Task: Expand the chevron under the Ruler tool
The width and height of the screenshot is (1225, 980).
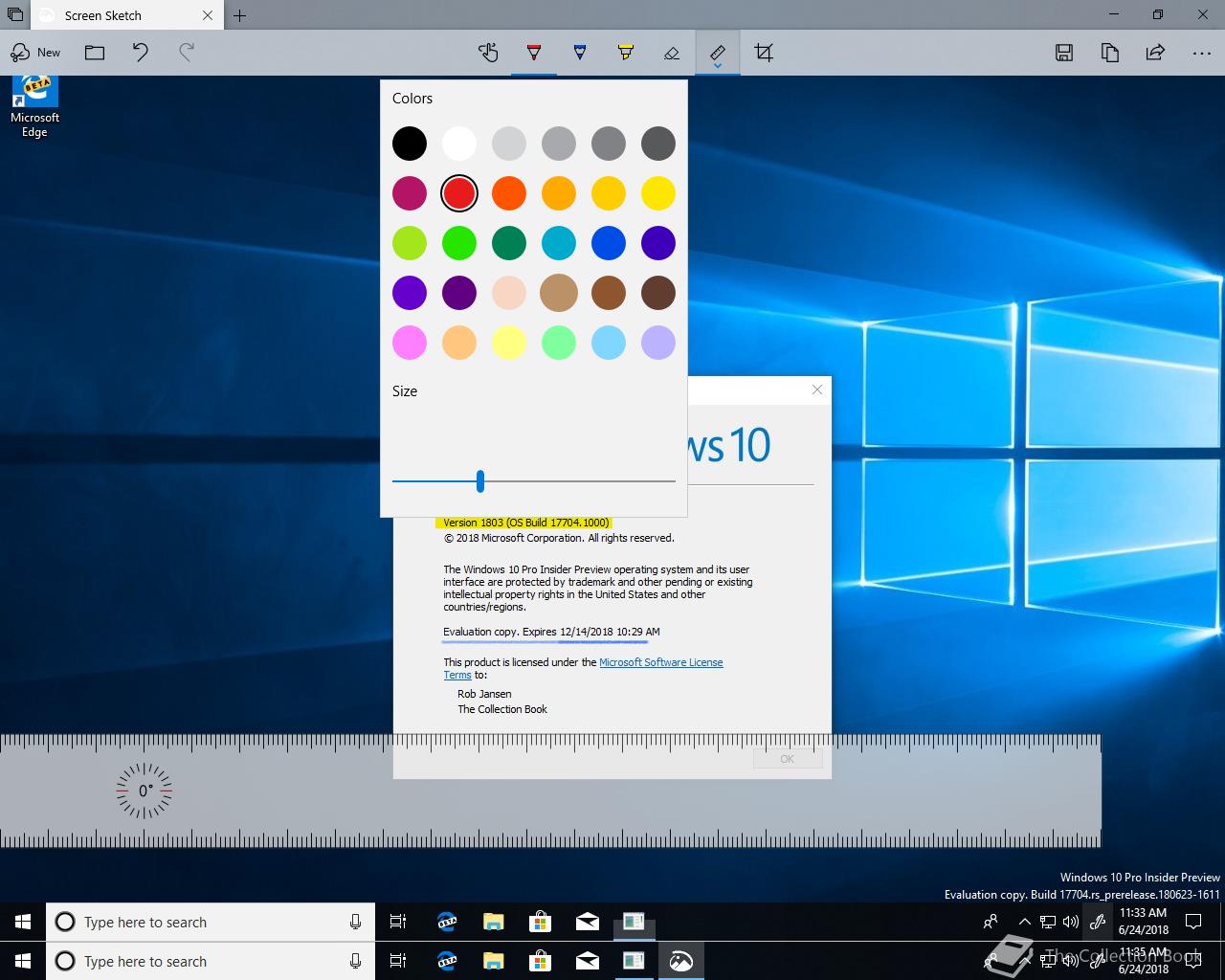Action: point(718,67)
